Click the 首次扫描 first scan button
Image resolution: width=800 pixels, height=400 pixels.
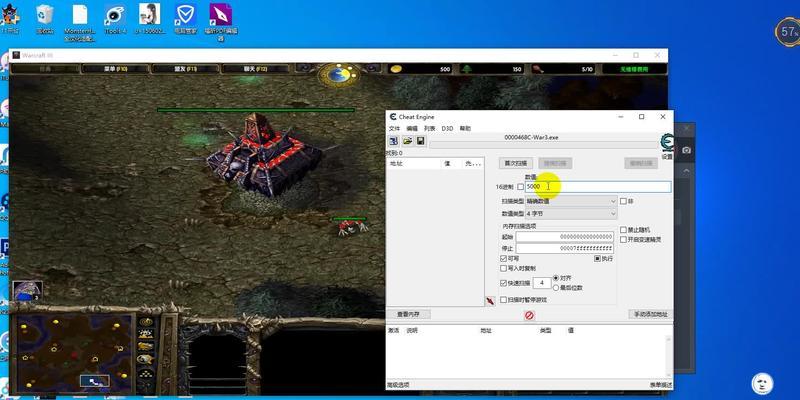pos(516,163)
